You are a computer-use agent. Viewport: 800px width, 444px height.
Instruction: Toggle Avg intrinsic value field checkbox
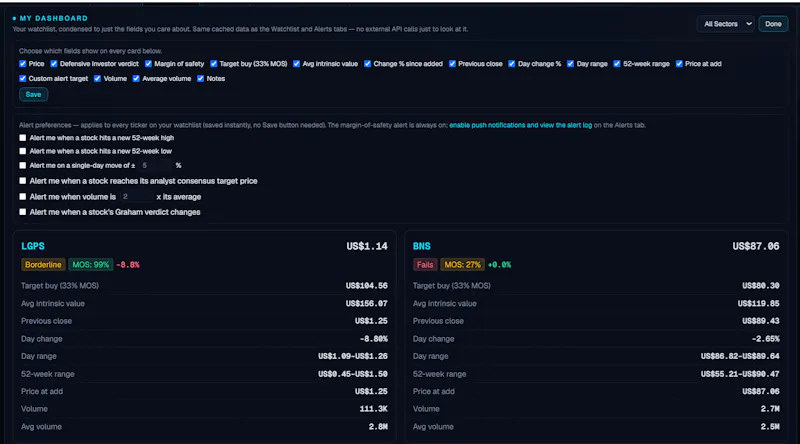tap(296, 64)
